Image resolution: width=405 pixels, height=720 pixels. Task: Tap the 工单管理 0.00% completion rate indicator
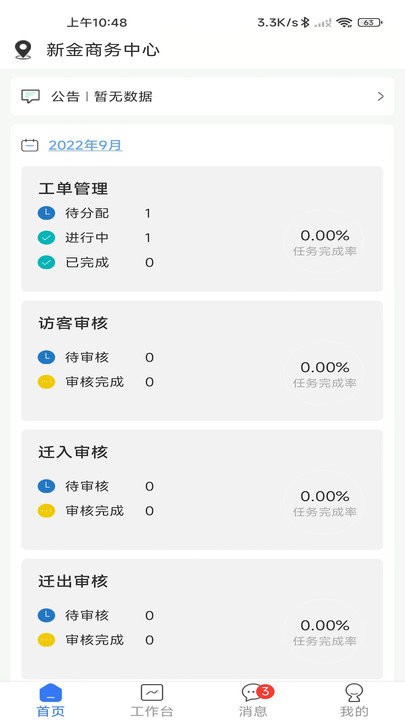[x=325, y=242]
